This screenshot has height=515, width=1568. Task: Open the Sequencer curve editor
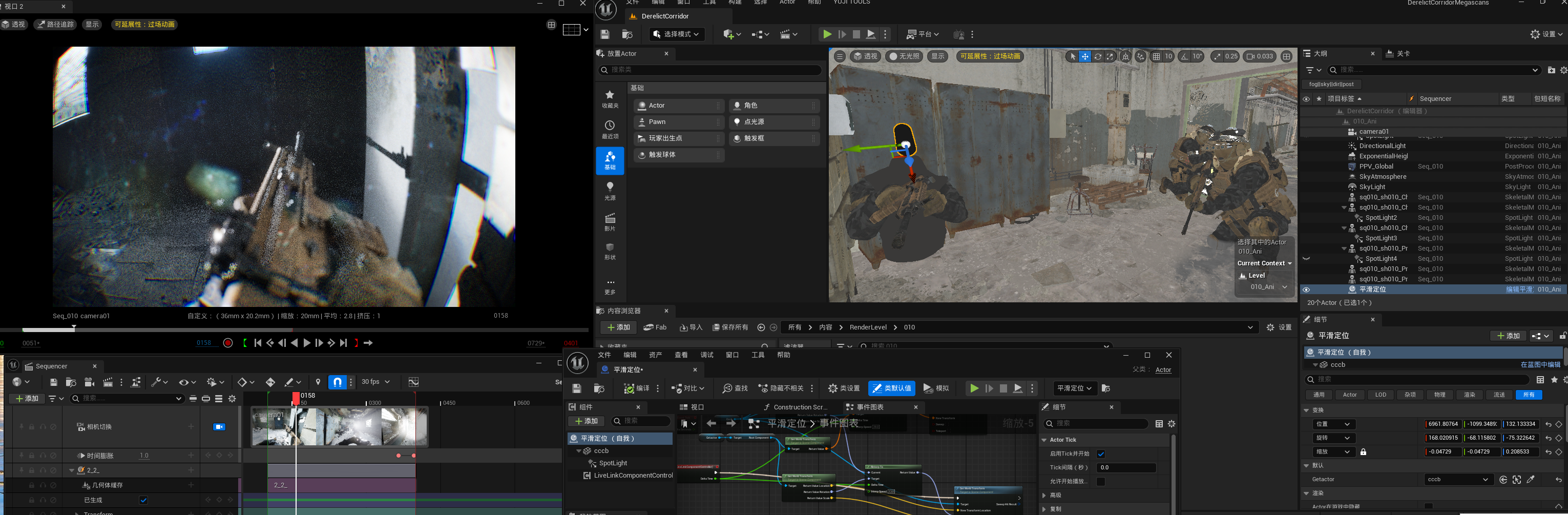click(414, 382)
